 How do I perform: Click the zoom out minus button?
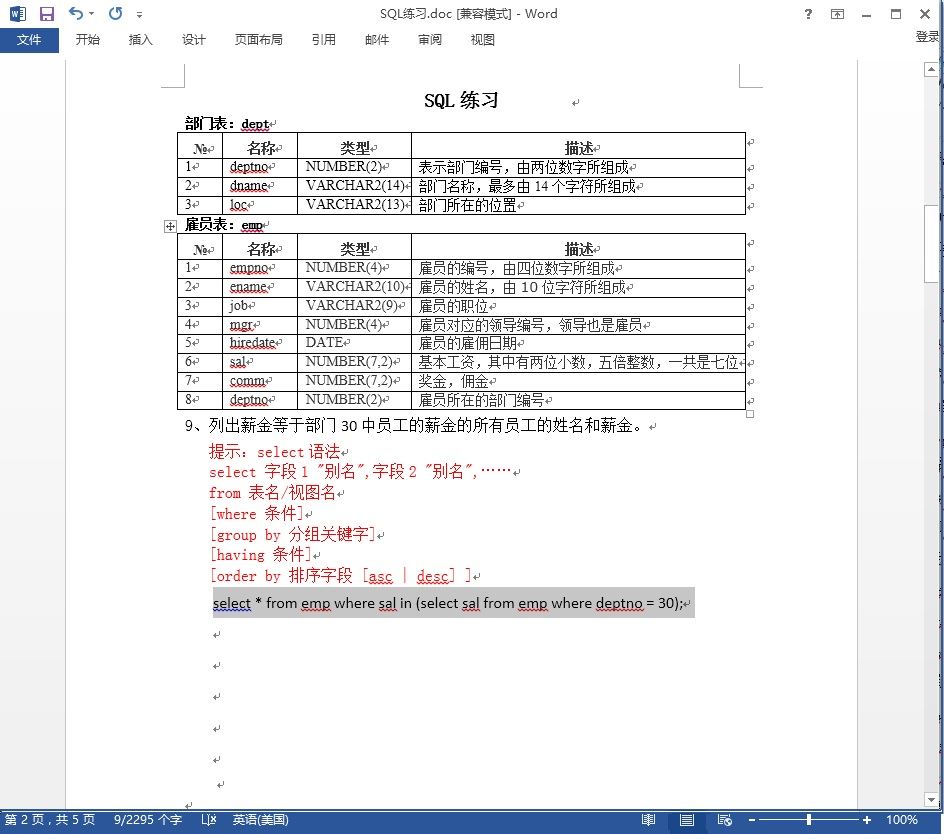pyautogui.click(x=752, y=820)
